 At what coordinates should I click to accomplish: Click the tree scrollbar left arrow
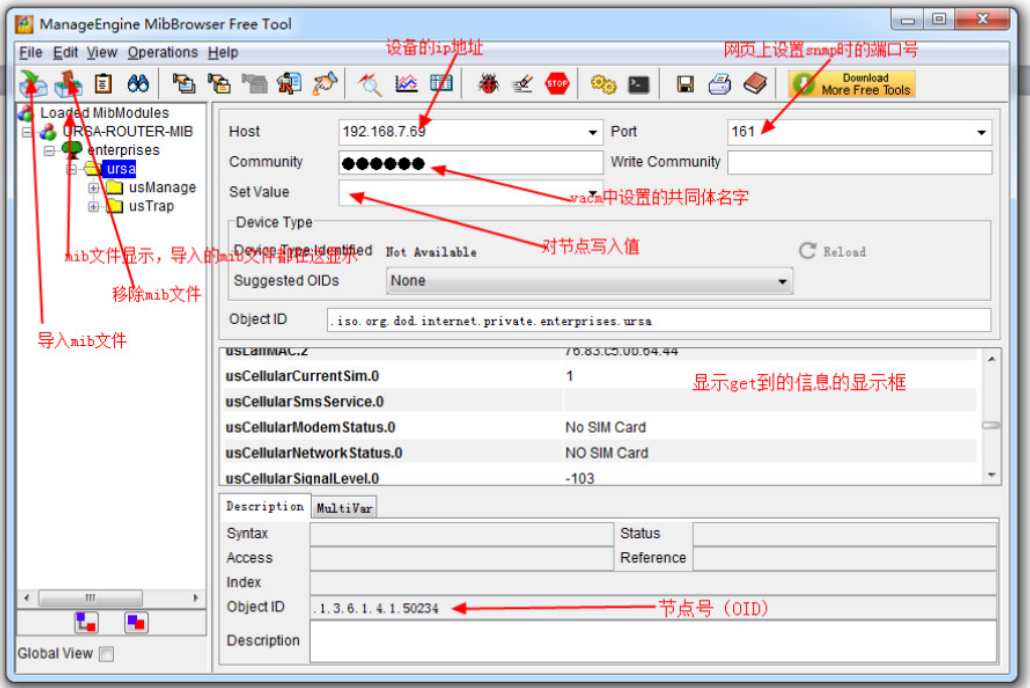tap(26, 598)
